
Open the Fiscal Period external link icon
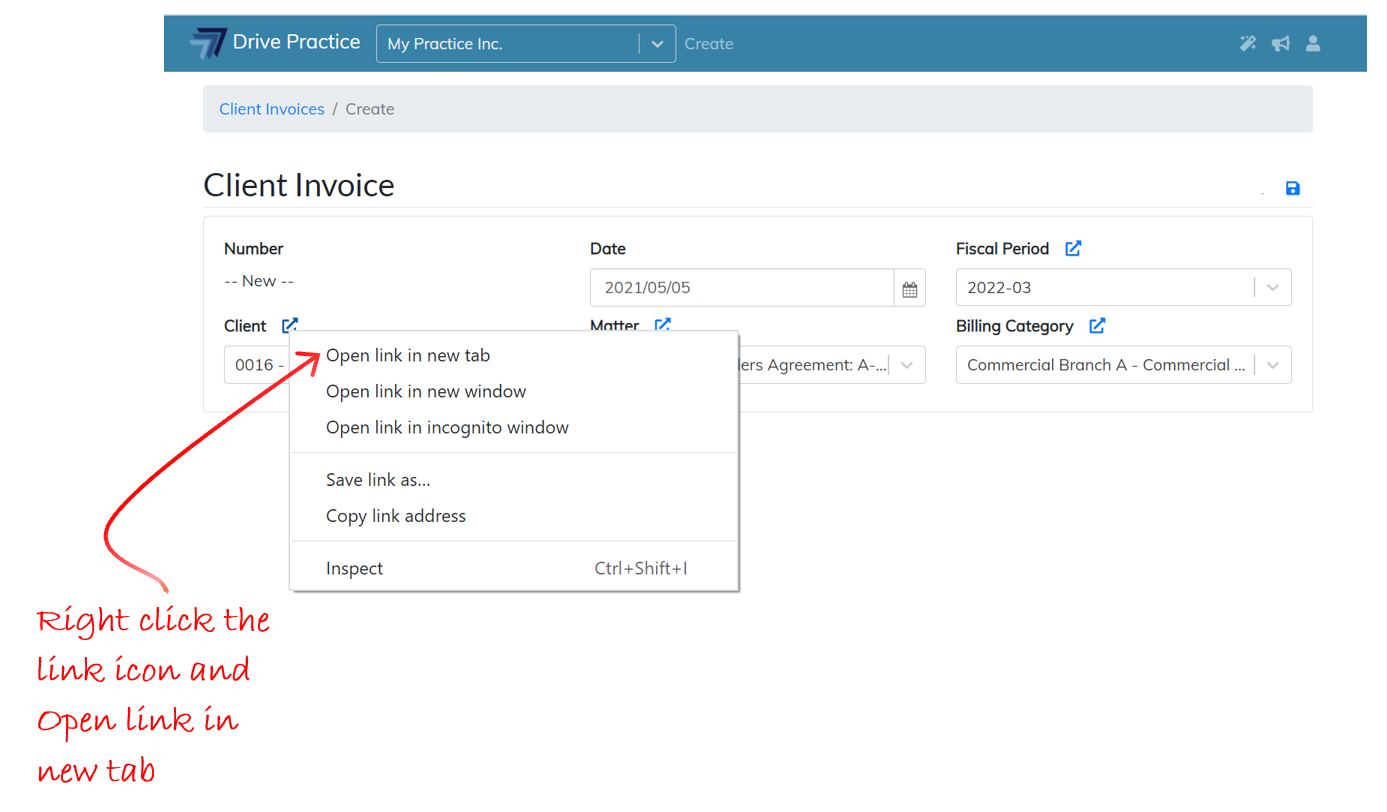(1073, 248)
